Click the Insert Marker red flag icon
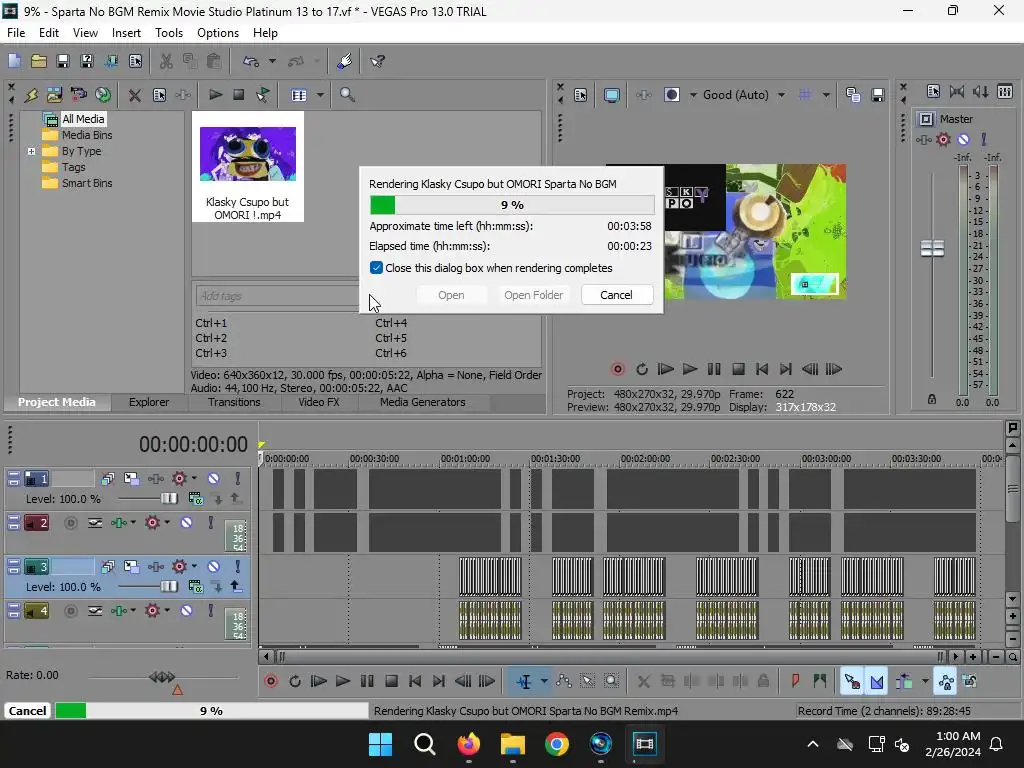The width and height of the screenshot is (1024, 768). [795, 681]
